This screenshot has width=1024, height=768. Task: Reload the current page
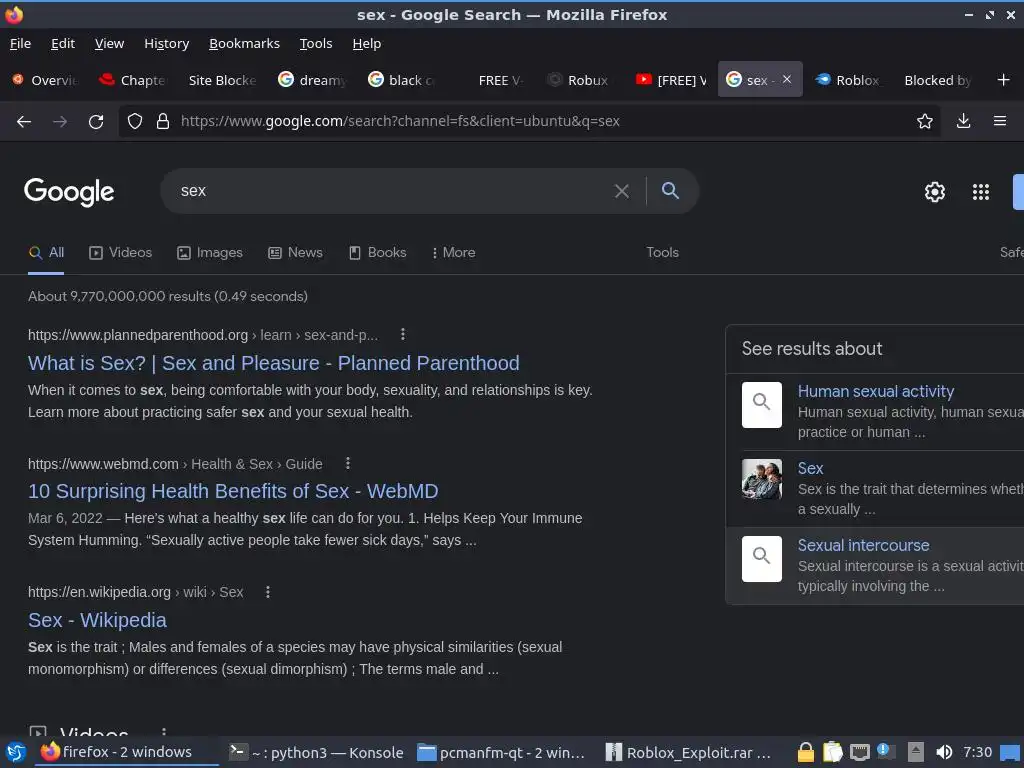pos(96,121)
